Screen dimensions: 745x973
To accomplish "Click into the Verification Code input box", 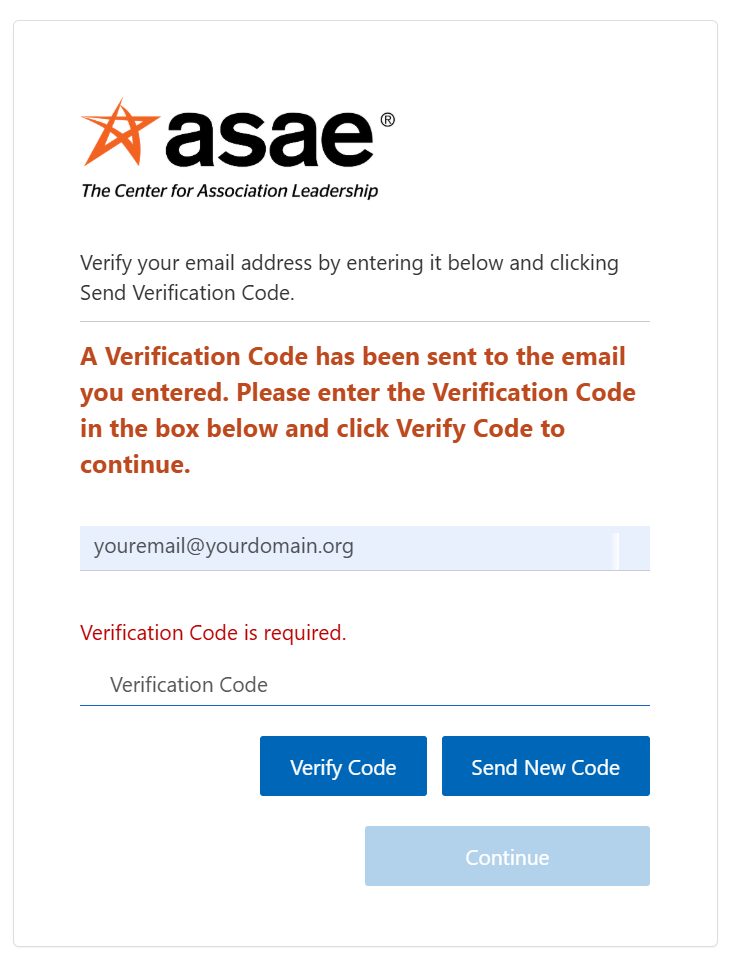I will (x=364, y=685).
